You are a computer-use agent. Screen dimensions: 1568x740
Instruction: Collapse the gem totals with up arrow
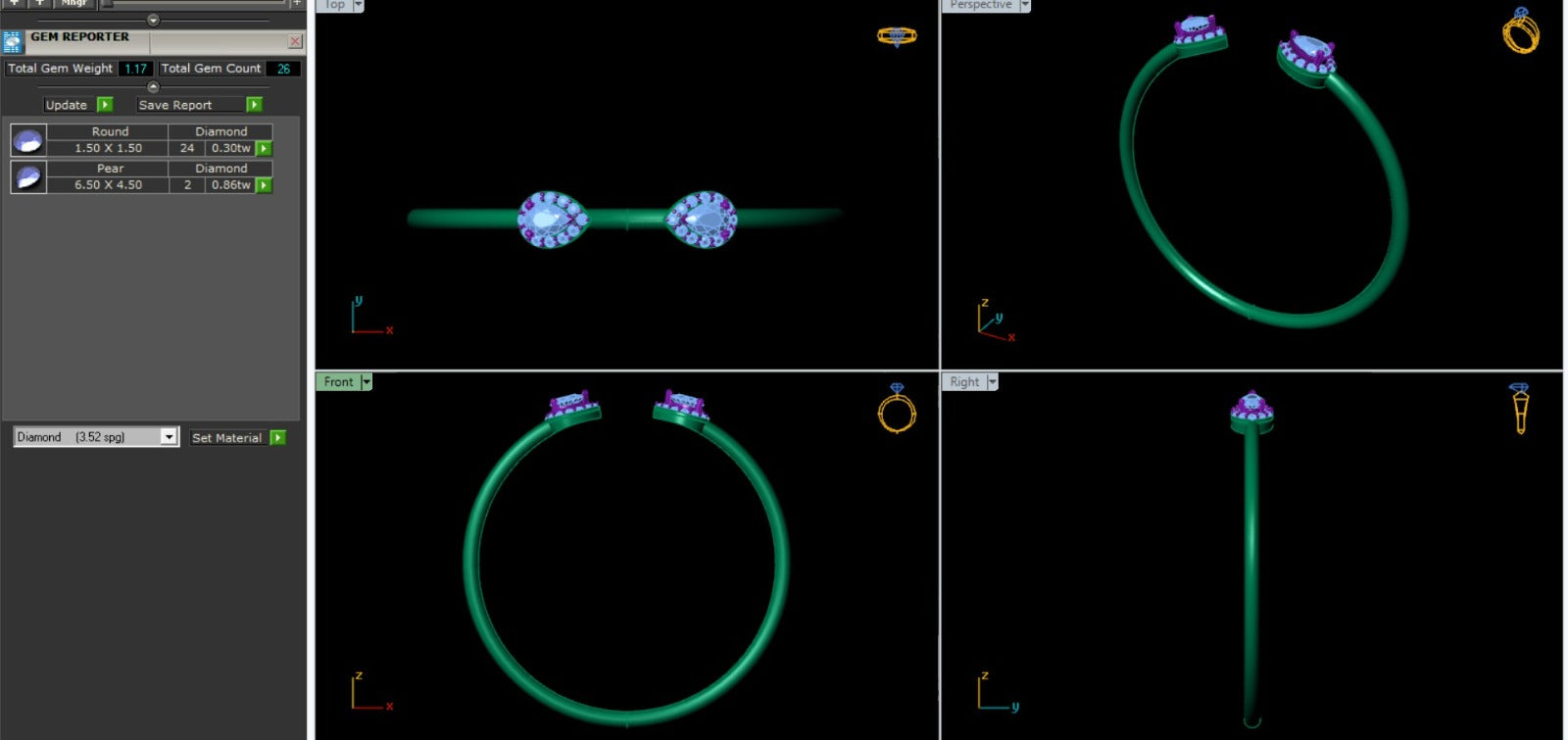tap(153, 87)
